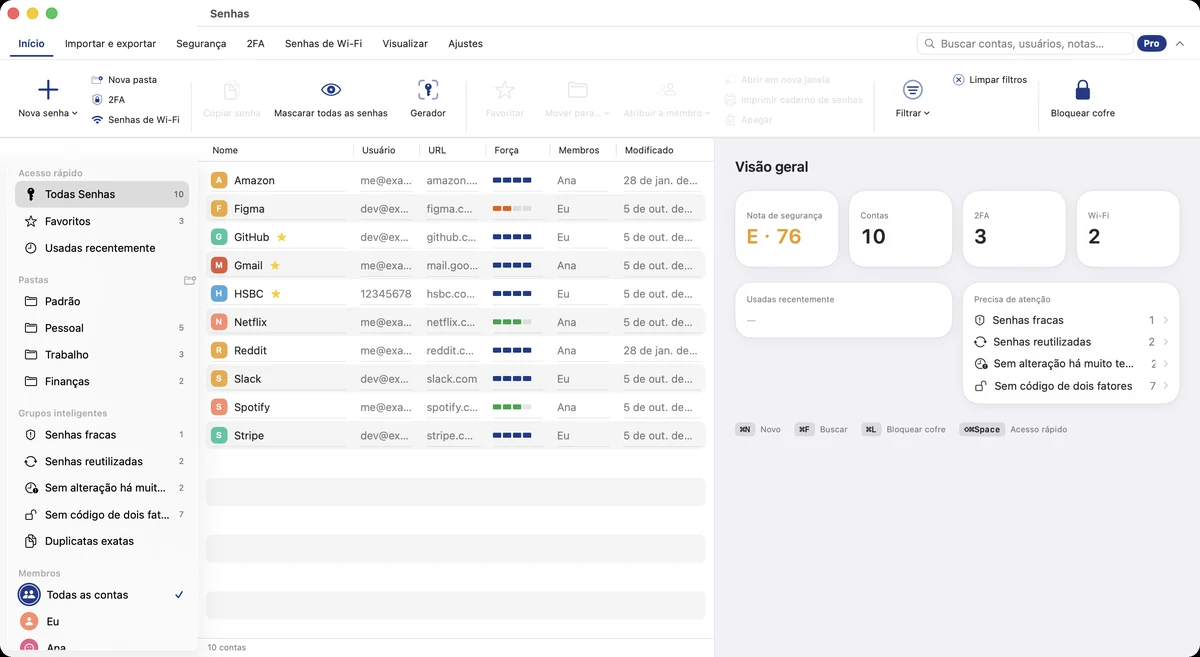
Task: Open the Nova senha dropdown arrow
Action: point(75,114)
